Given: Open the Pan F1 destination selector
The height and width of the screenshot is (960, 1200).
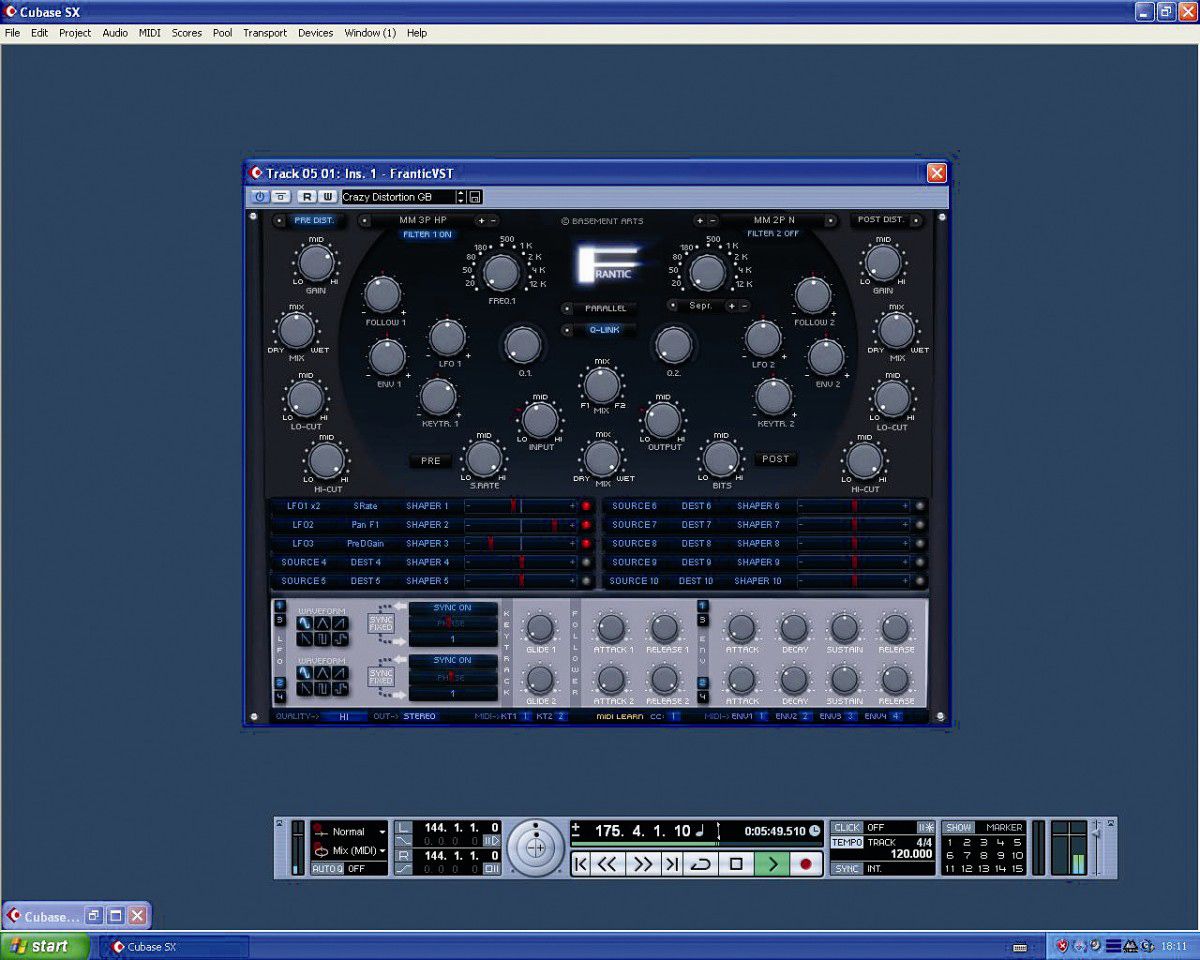Looking at the screenshot, I should coord(365,525).
